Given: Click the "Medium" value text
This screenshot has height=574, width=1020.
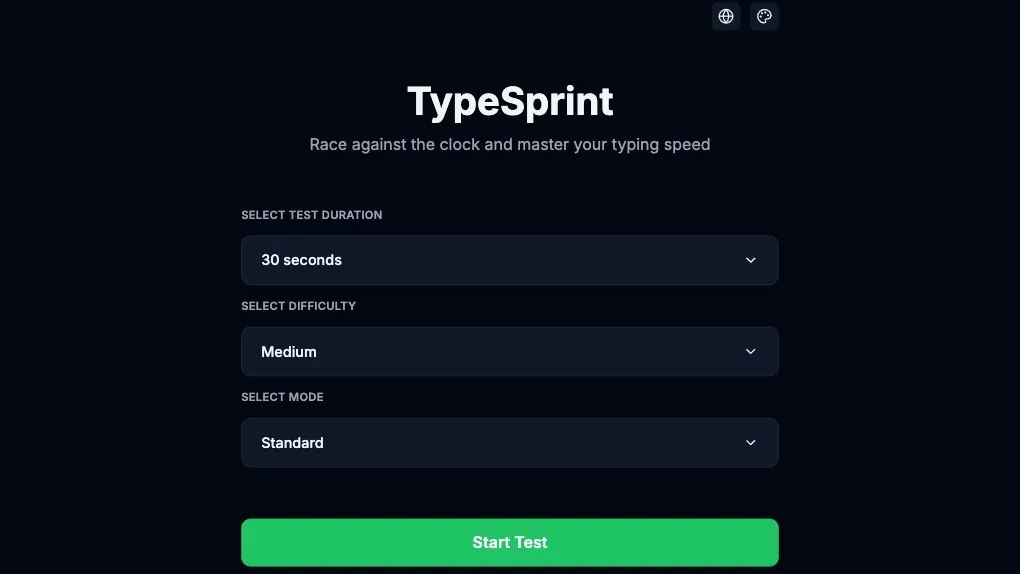Looking at the screenshot, I should [289, 352].
